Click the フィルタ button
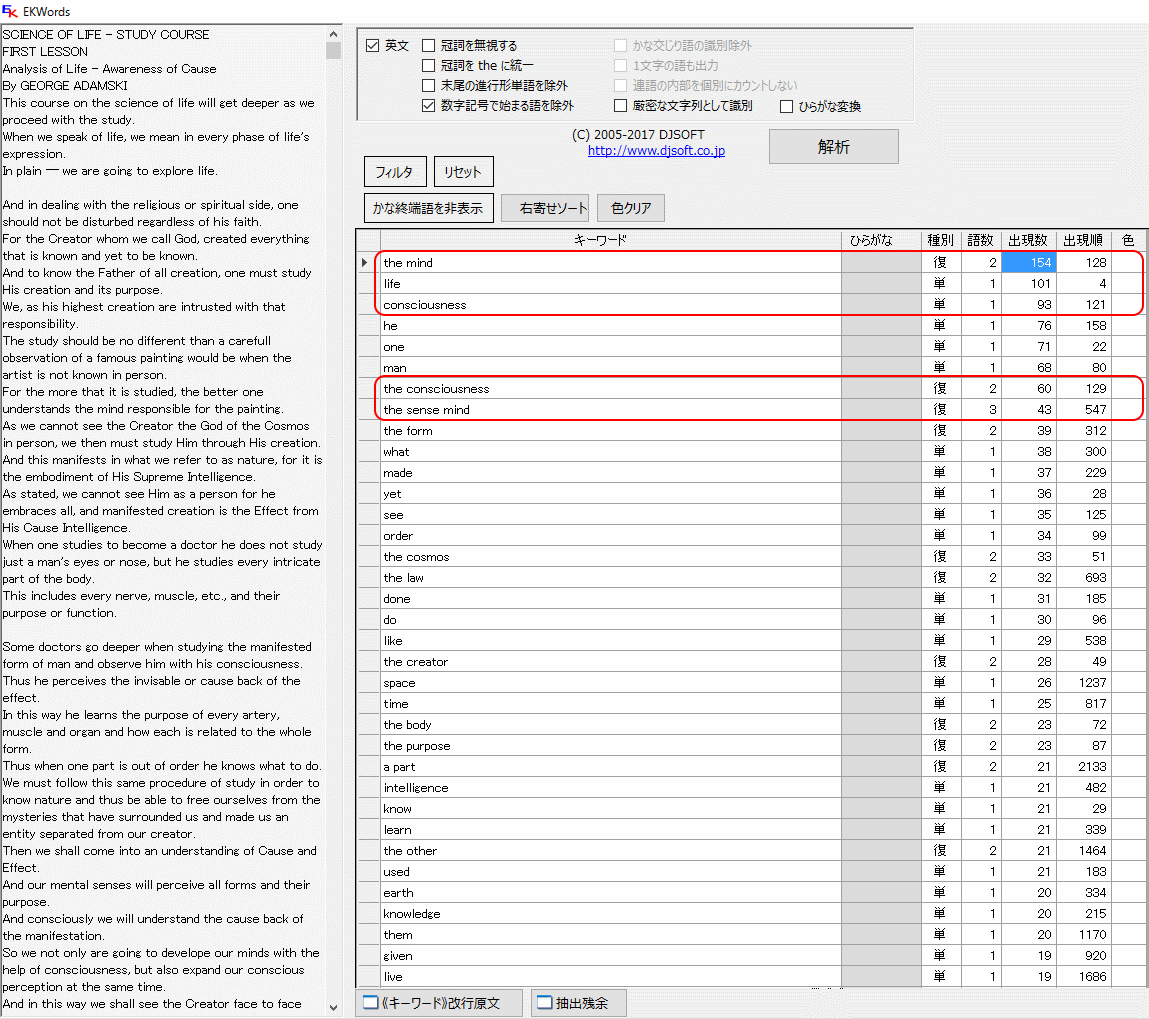 point(394,171)
